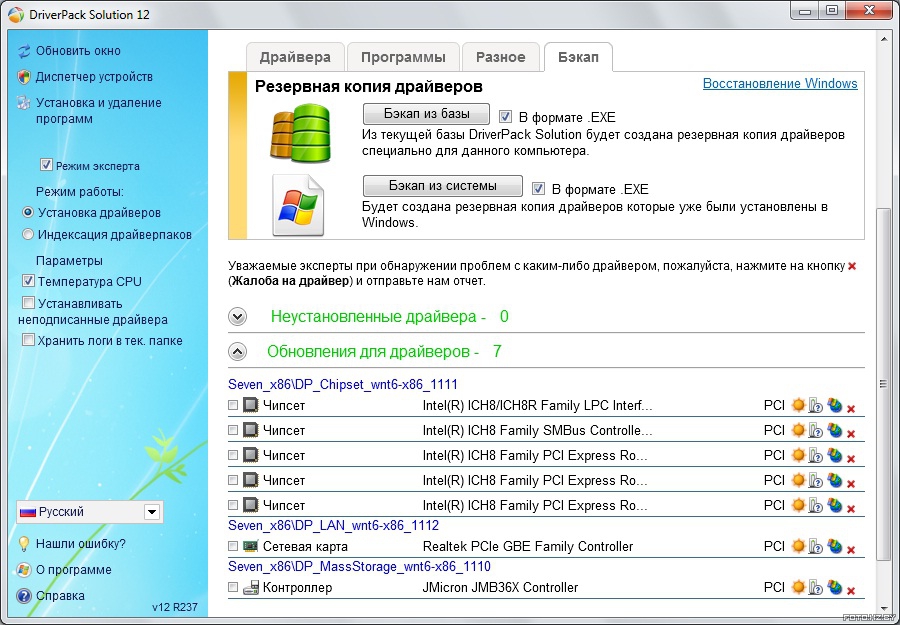Switch to the Программы tab
Screen dimensions: 900x625
point(403,57)
